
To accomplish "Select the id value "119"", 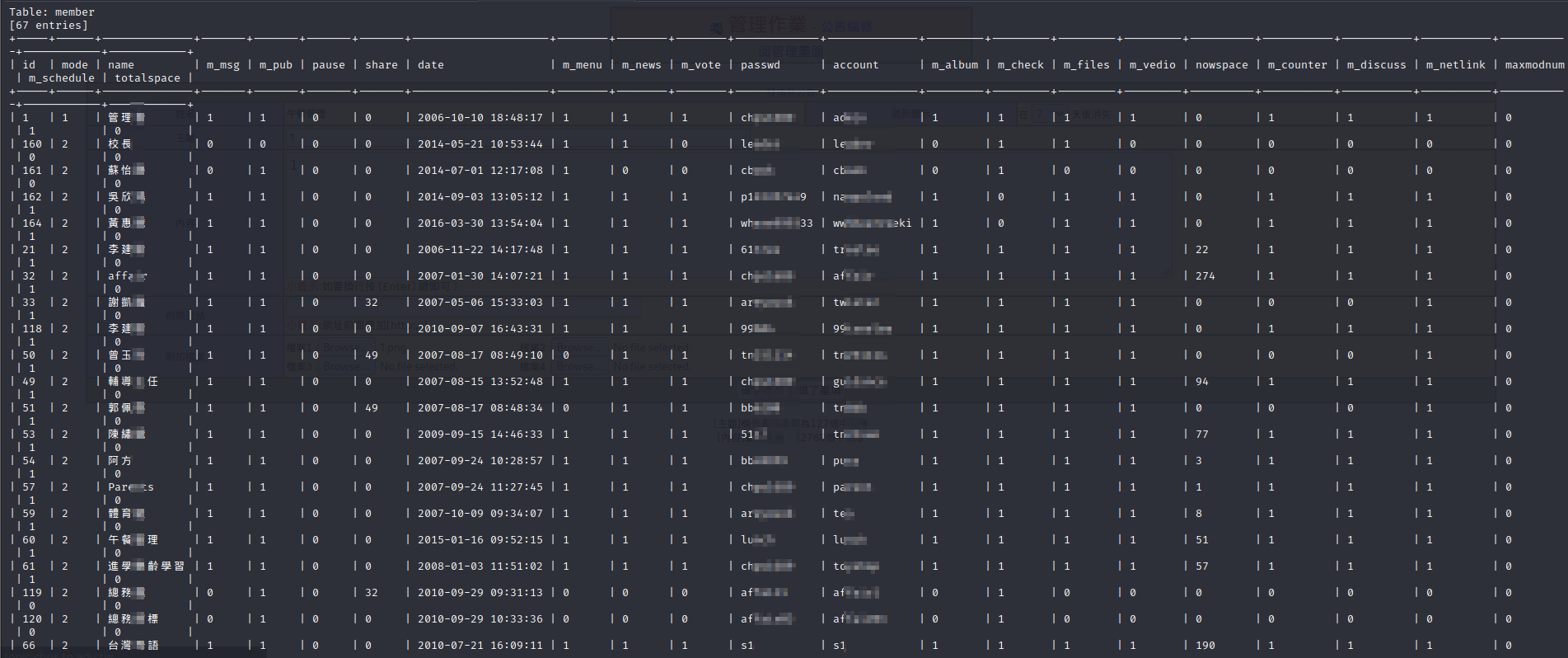I will click(x=32, y=593).
